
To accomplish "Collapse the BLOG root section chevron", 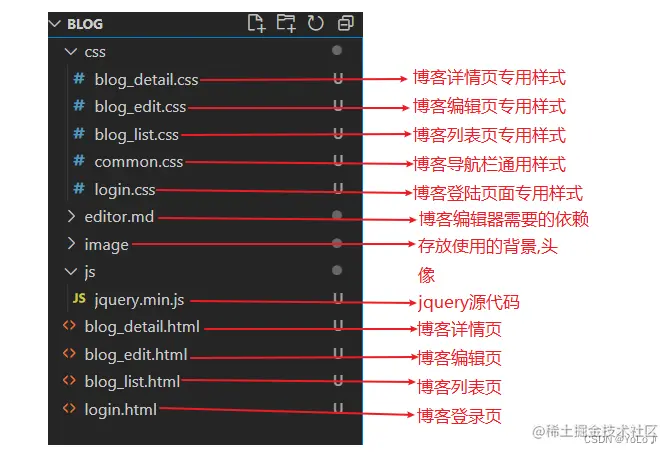I will 55,24.
